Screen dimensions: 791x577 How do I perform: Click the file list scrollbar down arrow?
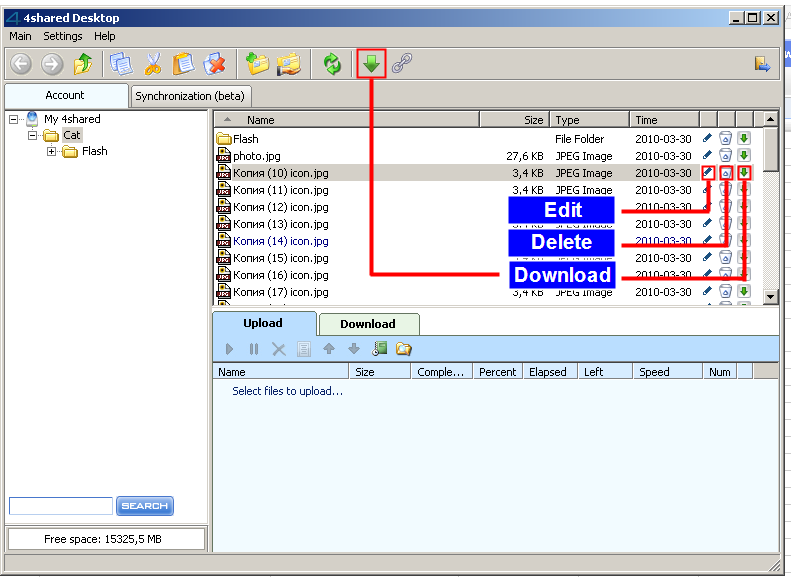(x=770, y=297)
